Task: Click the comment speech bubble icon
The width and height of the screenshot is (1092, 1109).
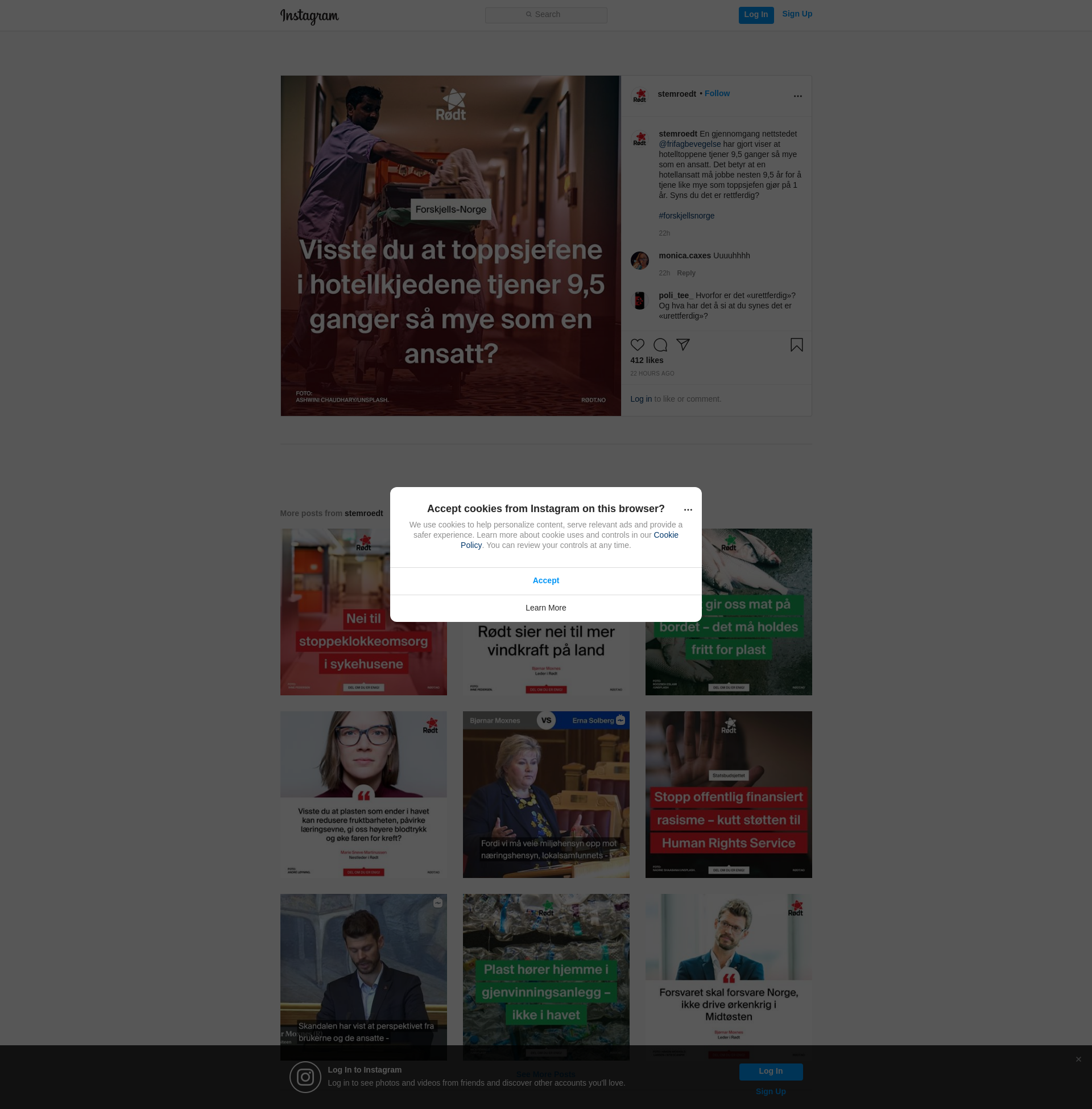Action: tap(660, 345)
